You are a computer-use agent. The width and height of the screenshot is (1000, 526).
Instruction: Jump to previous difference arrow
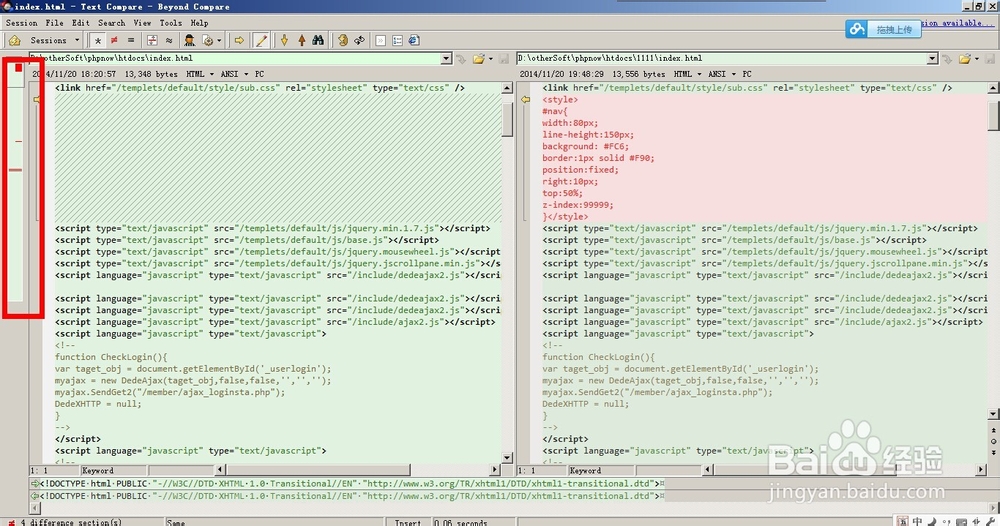302,41
